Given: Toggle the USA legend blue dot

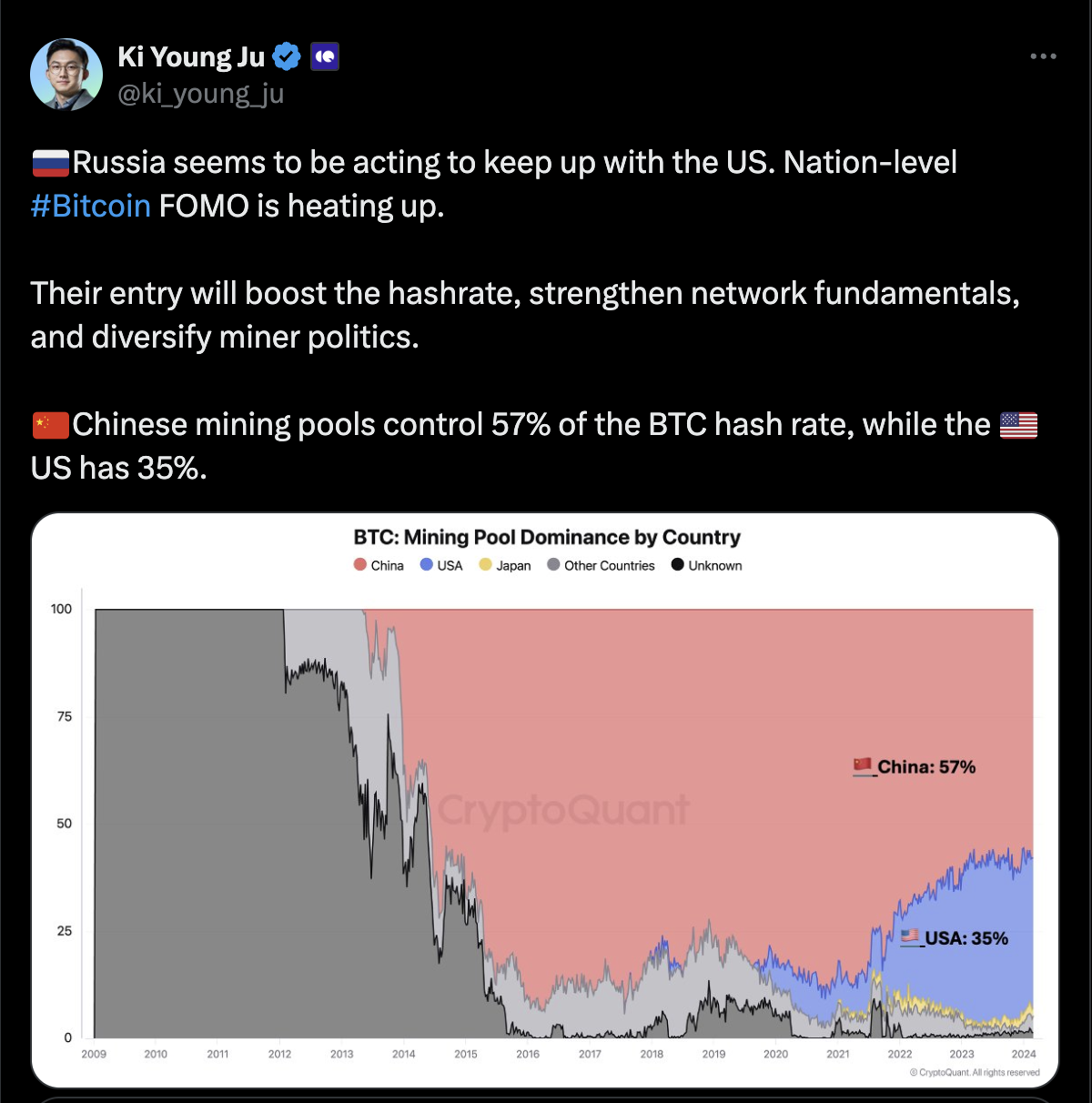Looking at the screenshot, I should 426,565.
